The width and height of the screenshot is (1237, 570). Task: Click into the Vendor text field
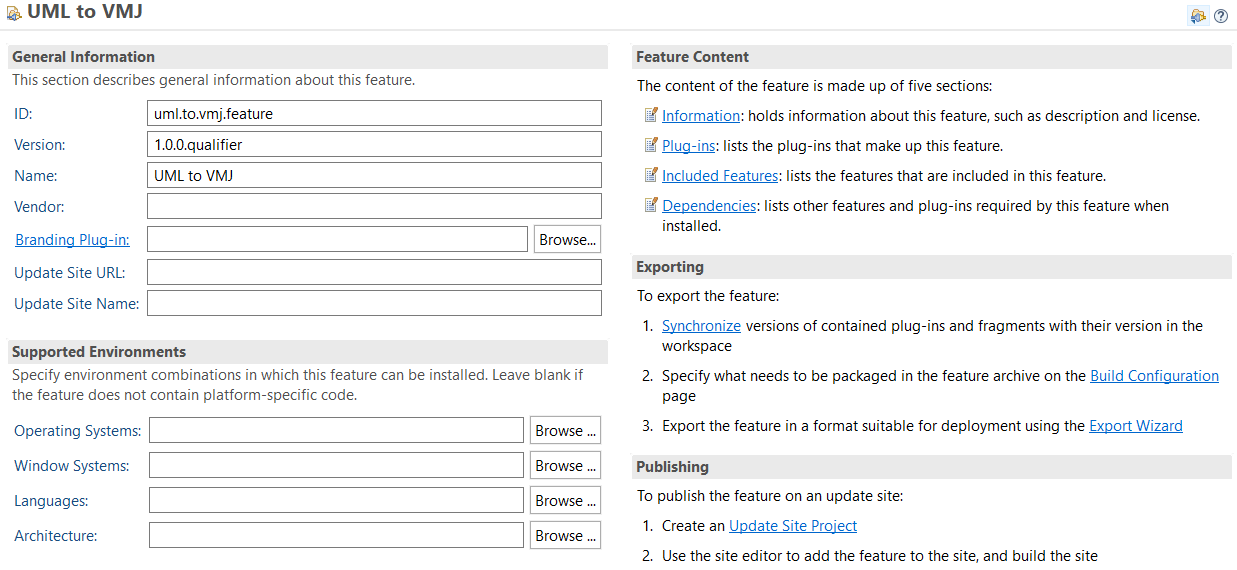(x=374, y=206)
